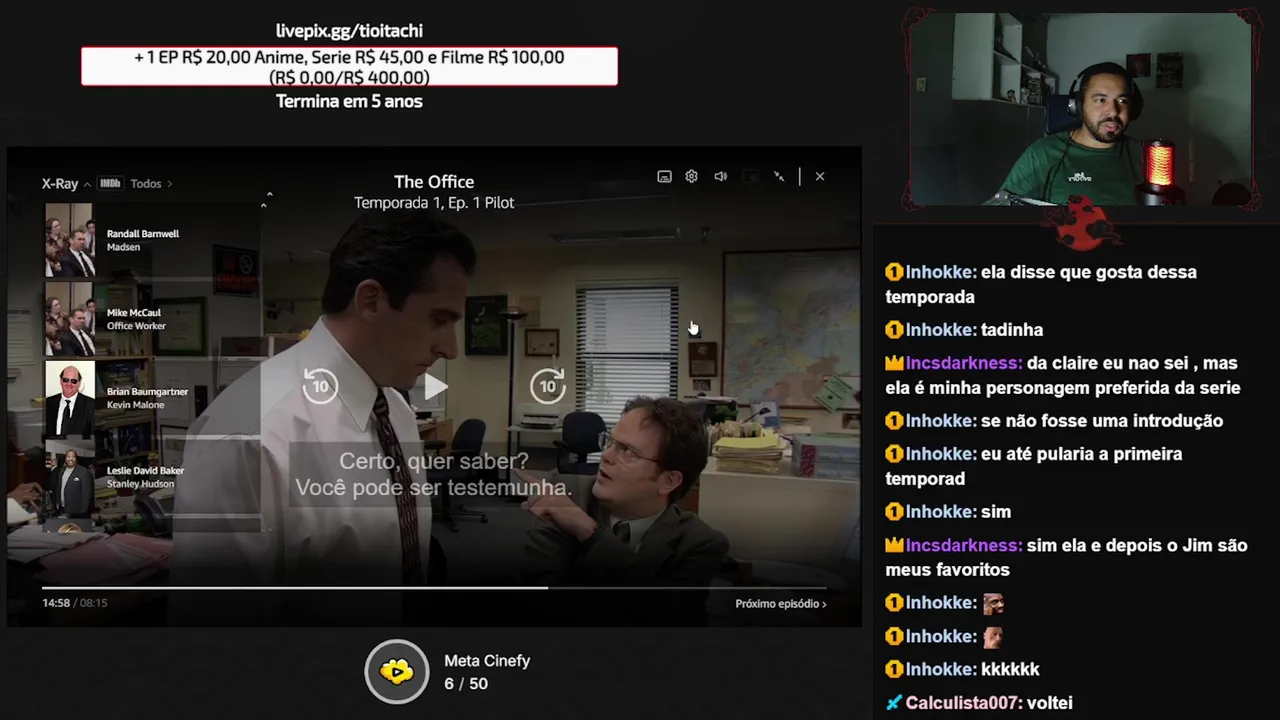This screenshot has height=720, width=1280.
Task: Click The Office title text
Action: click(x=434, y=182)
